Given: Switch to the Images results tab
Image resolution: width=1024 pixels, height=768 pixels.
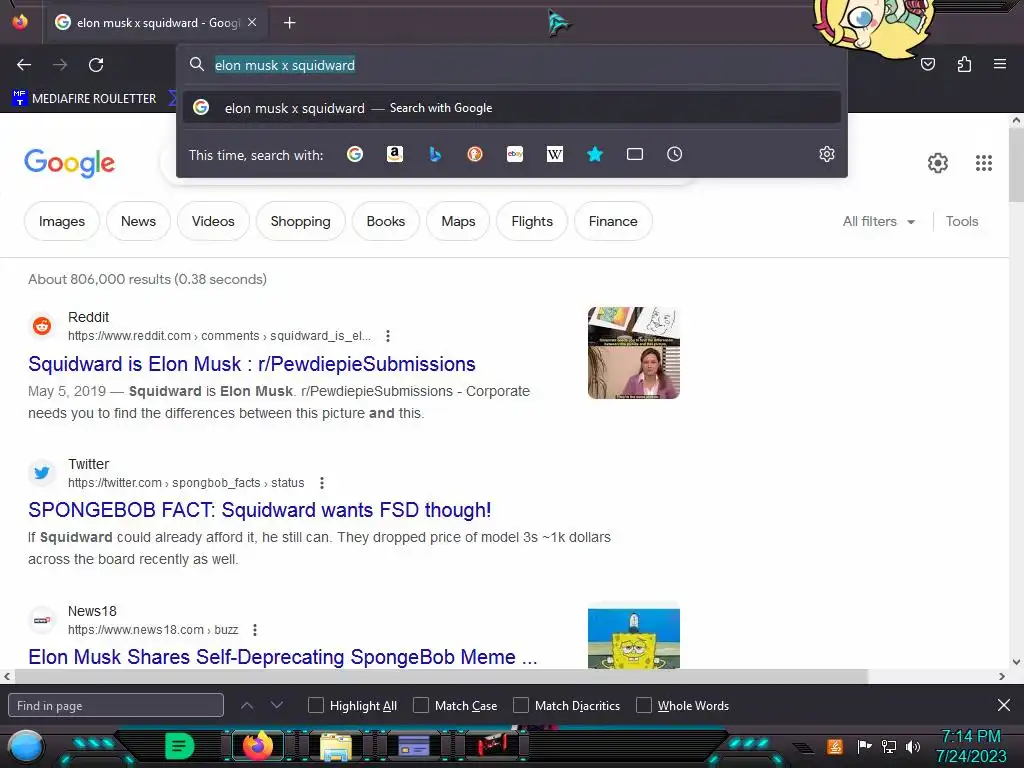Looking at the screenshot, I should (x=62, y=221).
